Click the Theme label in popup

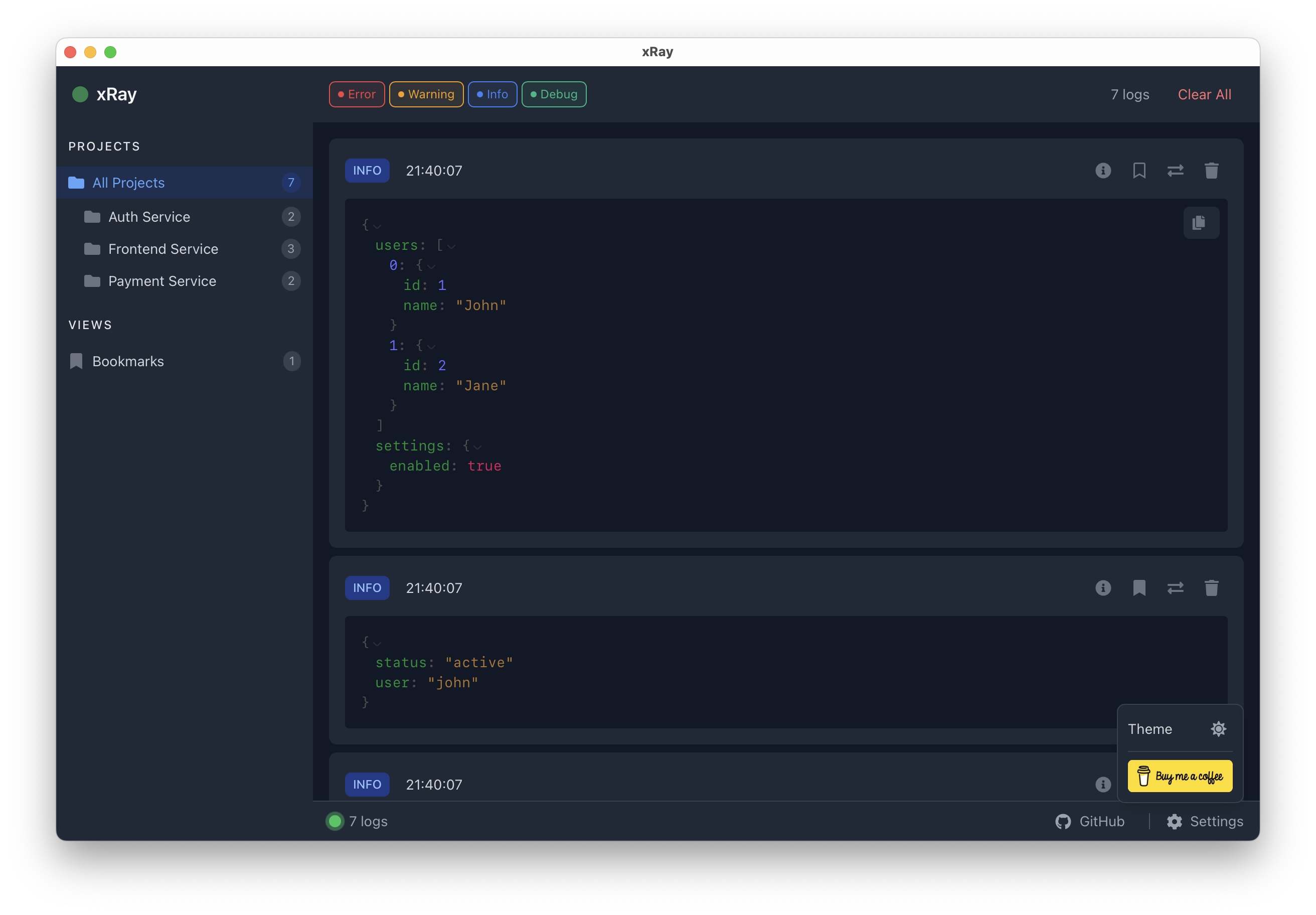click(1150, 729)
